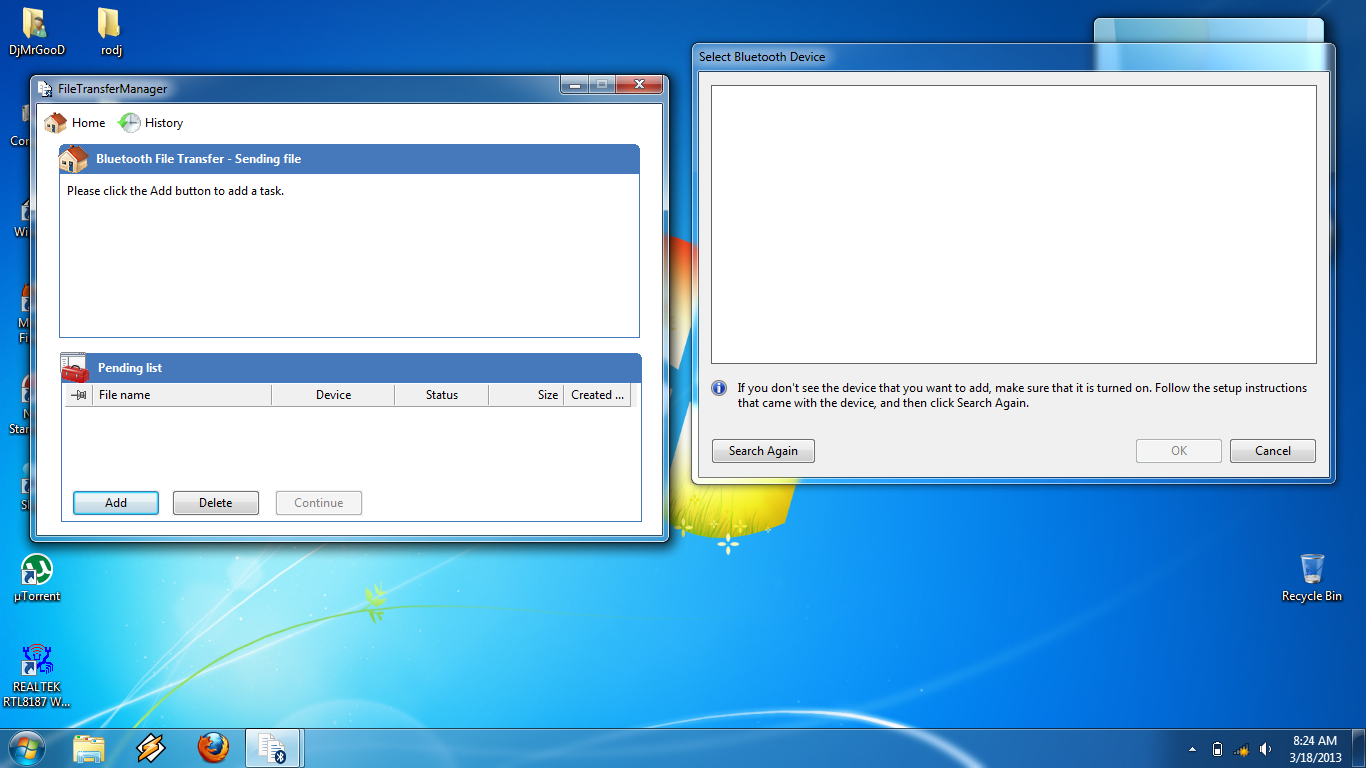Open the Windows Start menu
This screenshot has height=768, width=1366.
pyautogui.click(x=27, y=748)
